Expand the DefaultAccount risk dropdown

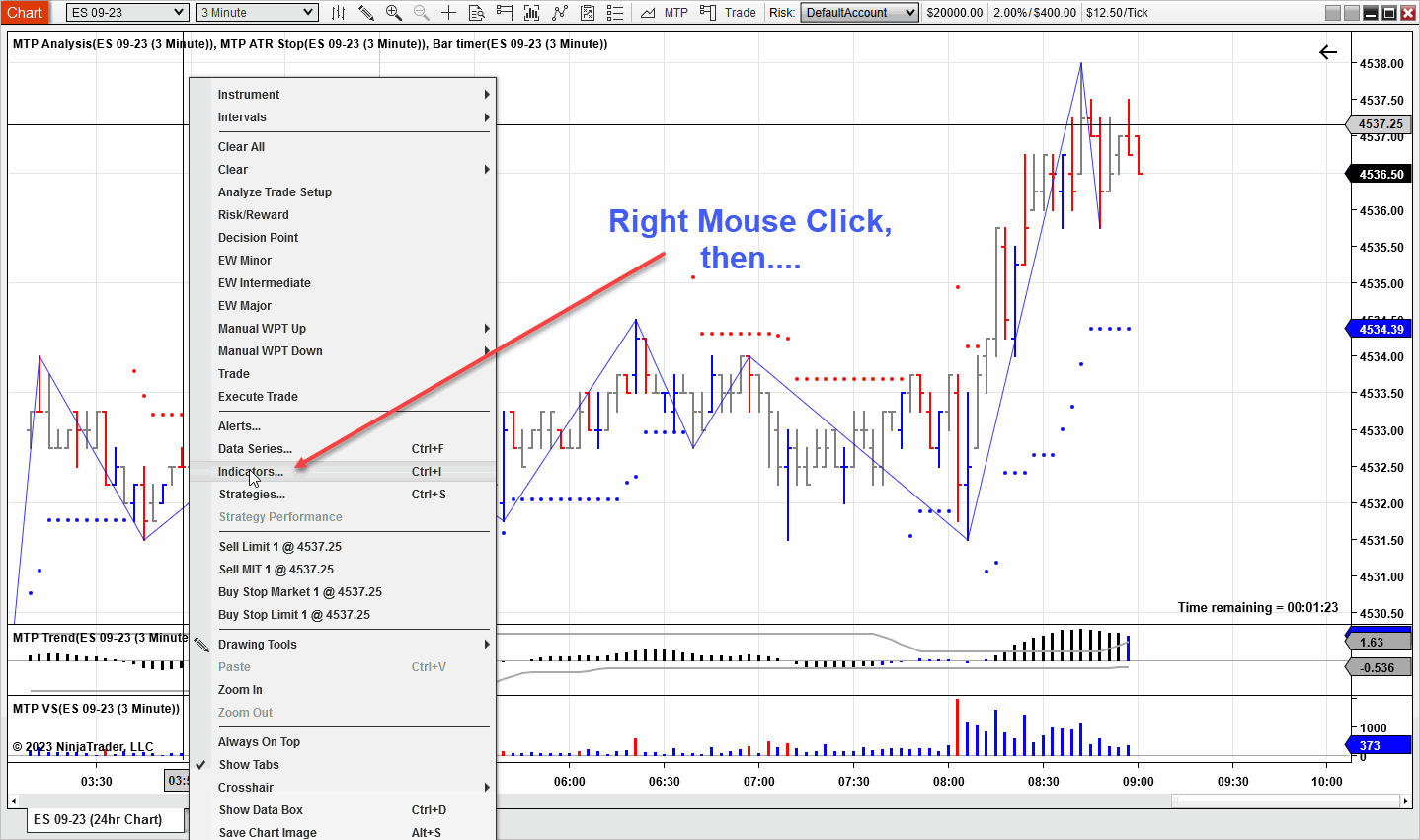[859, 13]
